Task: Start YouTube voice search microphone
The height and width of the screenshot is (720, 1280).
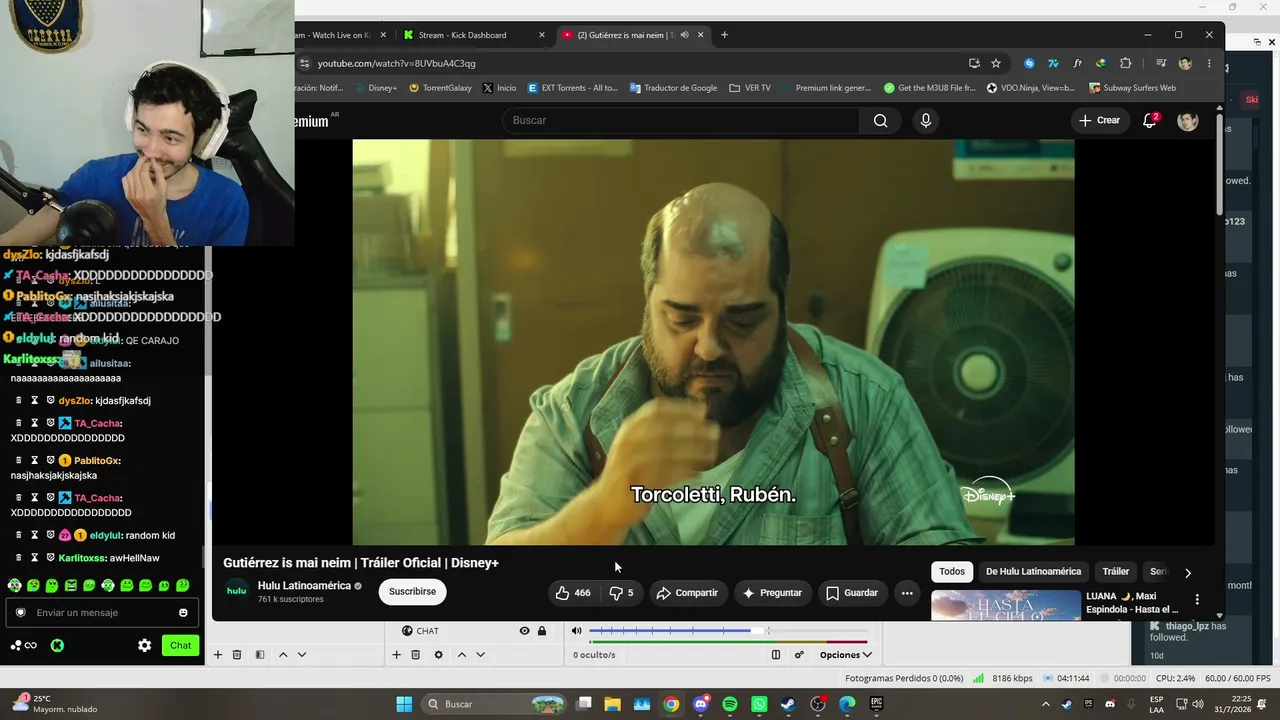Action: coord(925,120)
